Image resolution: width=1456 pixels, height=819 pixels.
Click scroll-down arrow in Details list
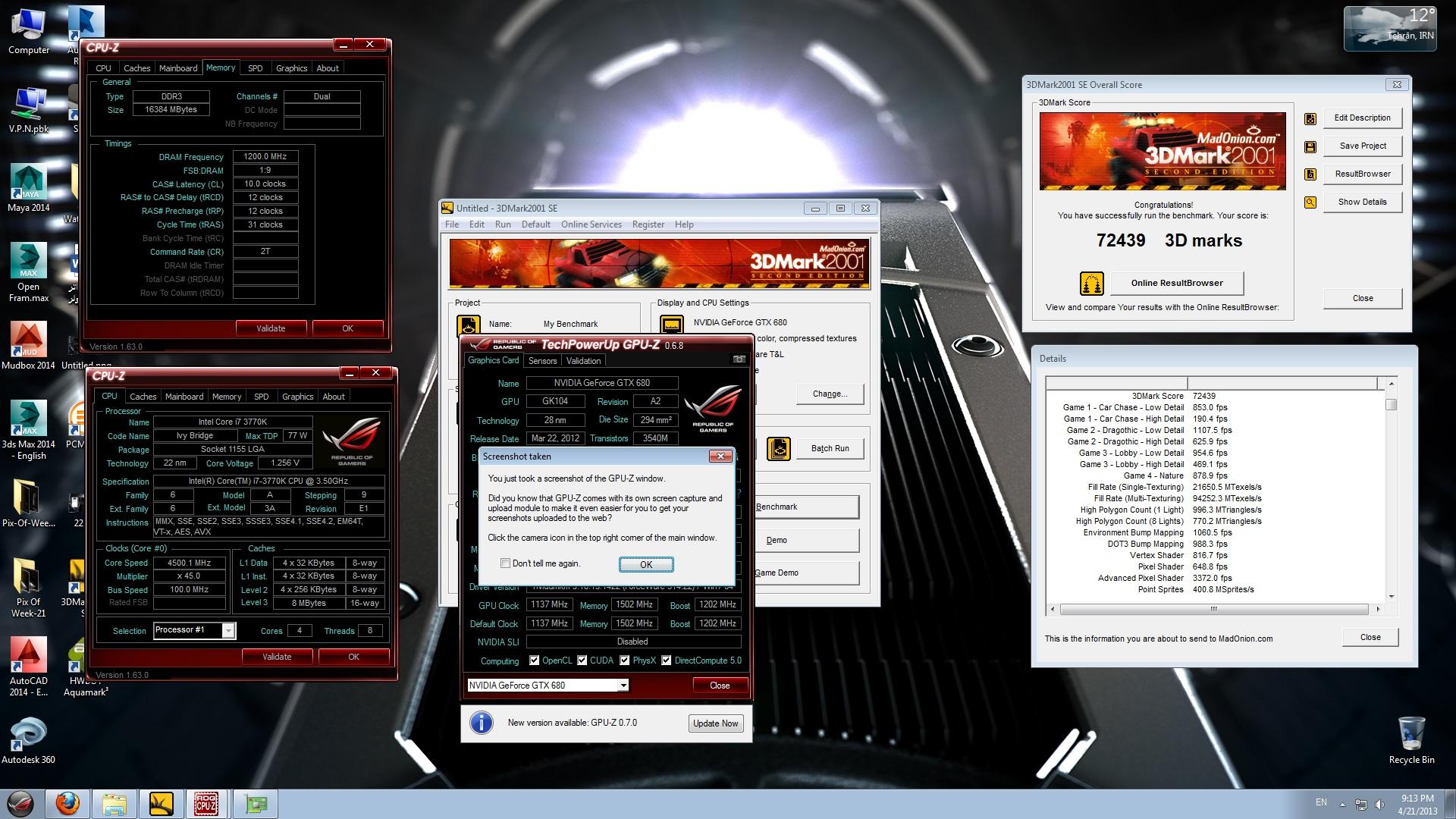click(1391, 597)
